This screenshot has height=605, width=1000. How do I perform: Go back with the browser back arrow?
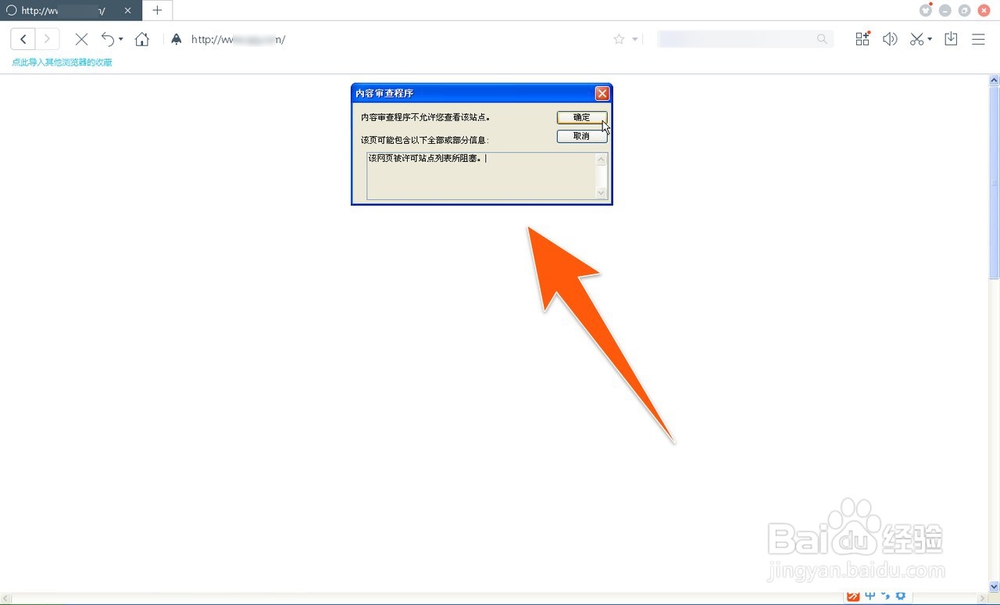(23, 40)
